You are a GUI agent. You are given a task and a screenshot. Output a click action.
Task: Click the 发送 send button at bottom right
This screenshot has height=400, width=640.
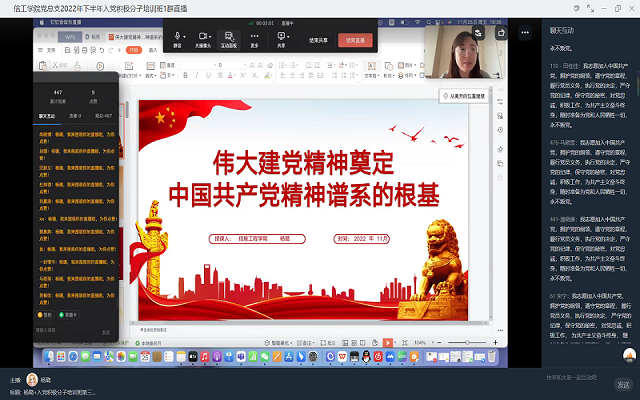623,385
